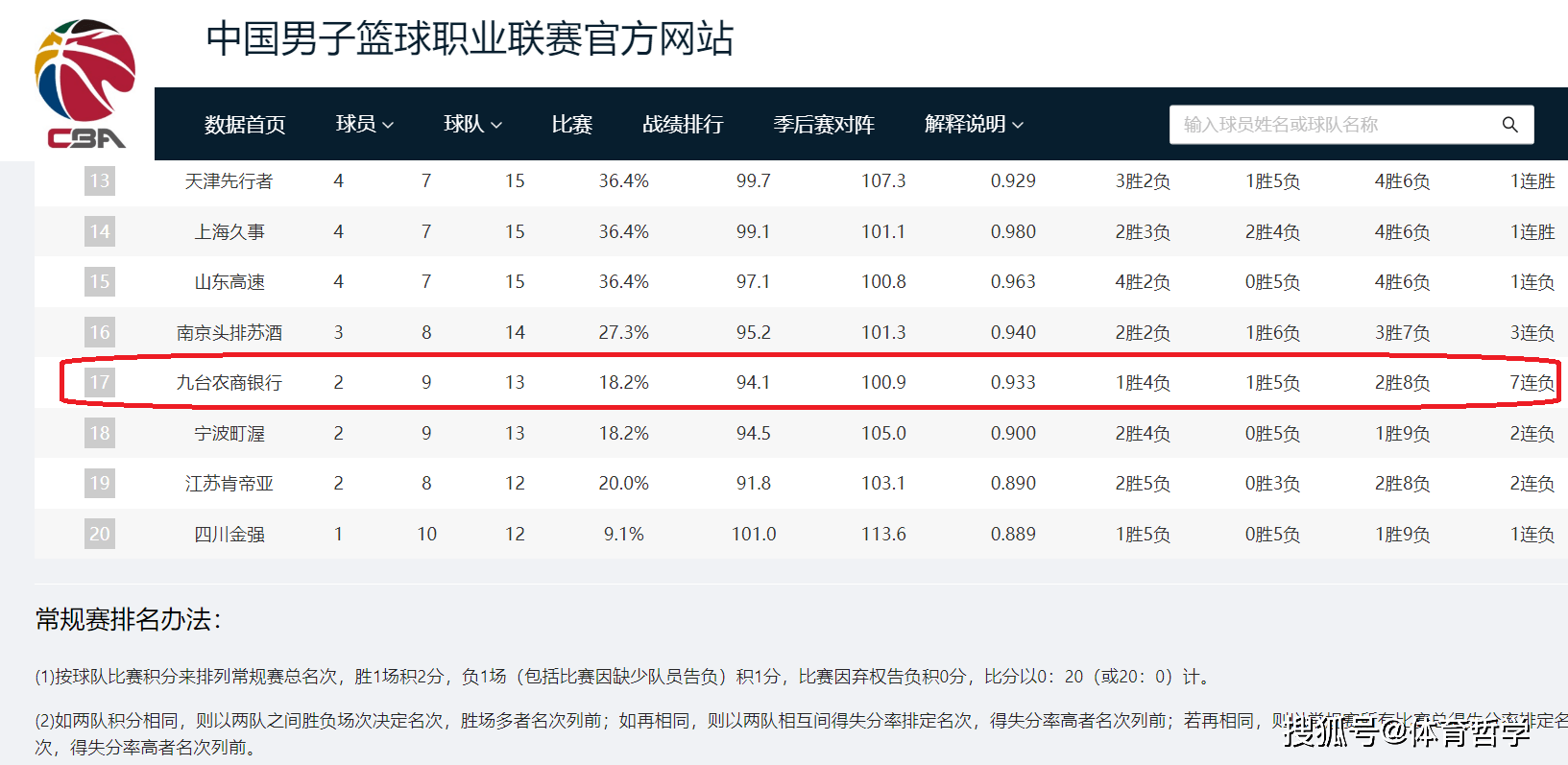
Task: Click the 3胜2负 record cell
Action: [1143, 181]
